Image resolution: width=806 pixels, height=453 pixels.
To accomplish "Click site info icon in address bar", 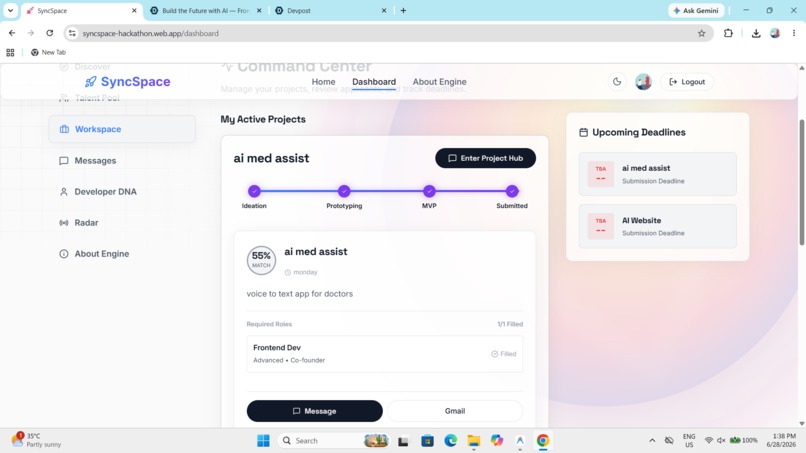I will (72, 33).
